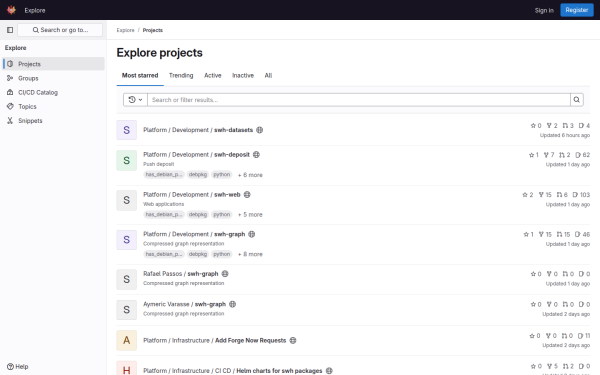Click the globe icon beside Platform swh-graph

point(251,234)
